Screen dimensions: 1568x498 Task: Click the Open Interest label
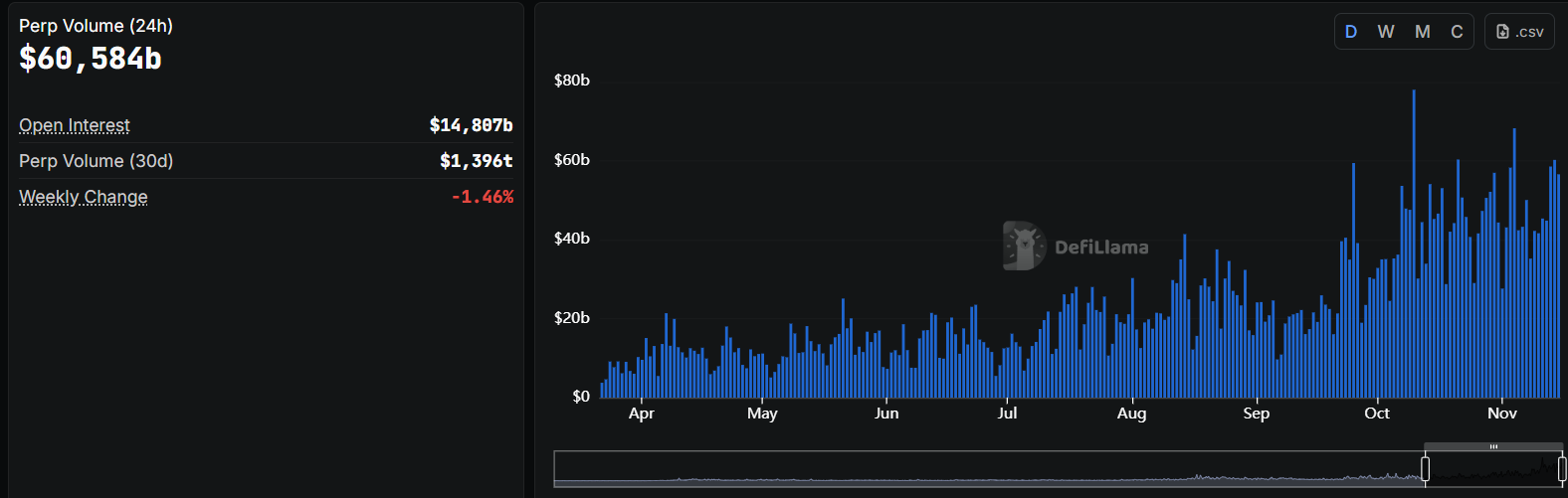[x=75, y=125]
